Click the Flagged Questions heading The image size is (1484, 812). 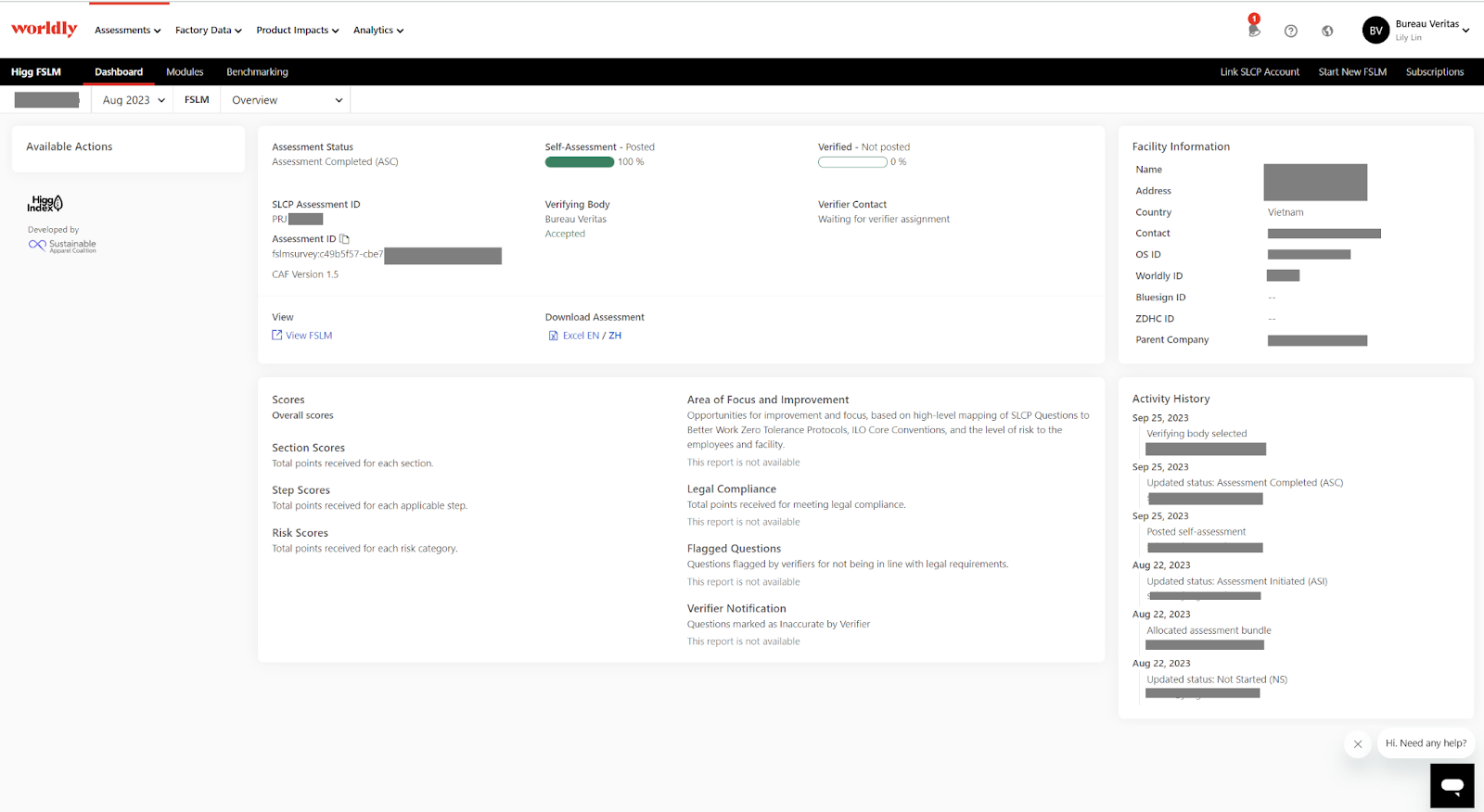coord(734,549)
